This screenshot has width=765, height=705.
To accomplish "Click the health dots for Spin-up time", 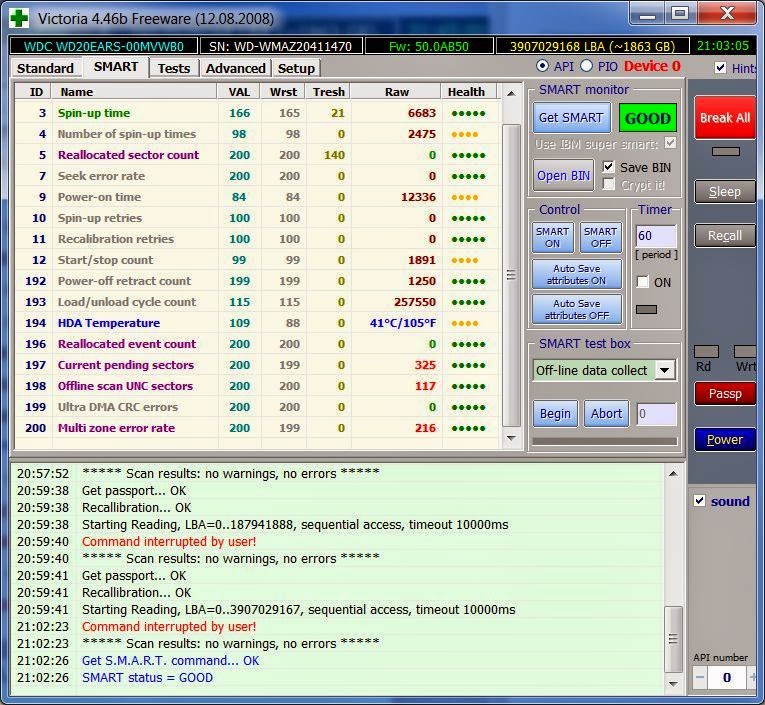I will pyautogui.click(x=468, y=114).
